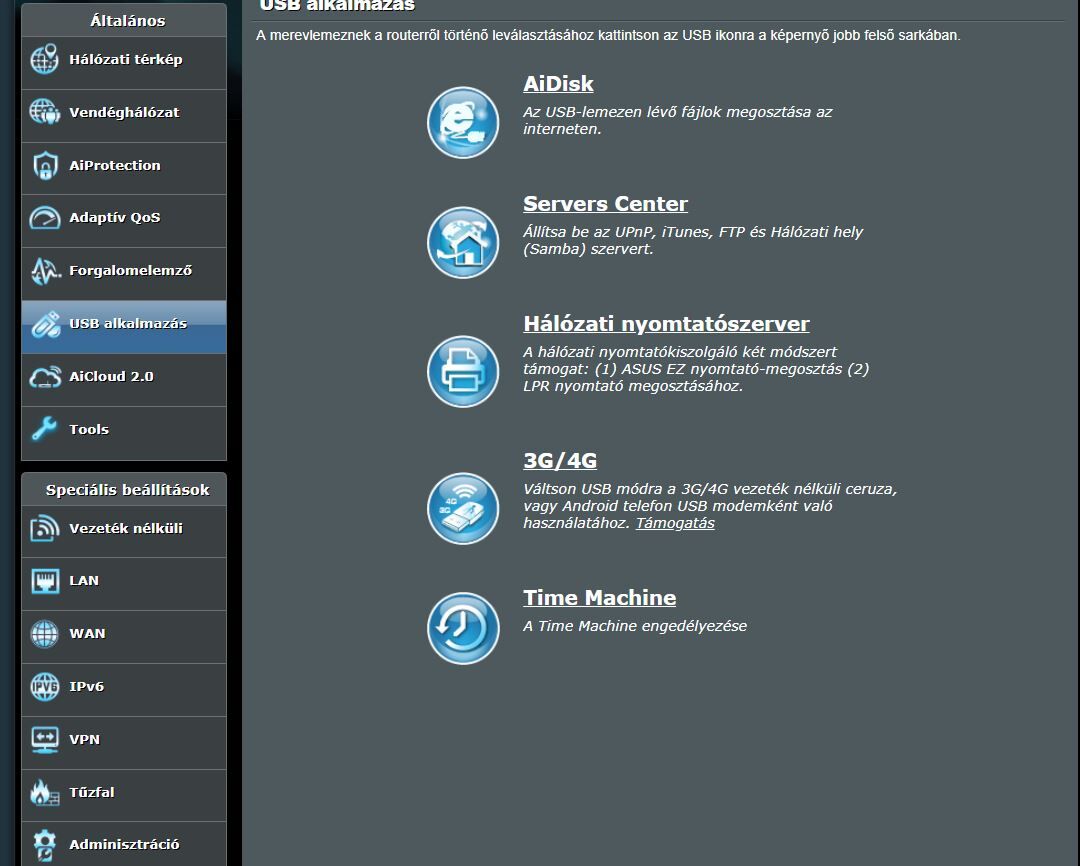
Task: Open the Vezeték nélküli settings label
Action: point(126,528)
